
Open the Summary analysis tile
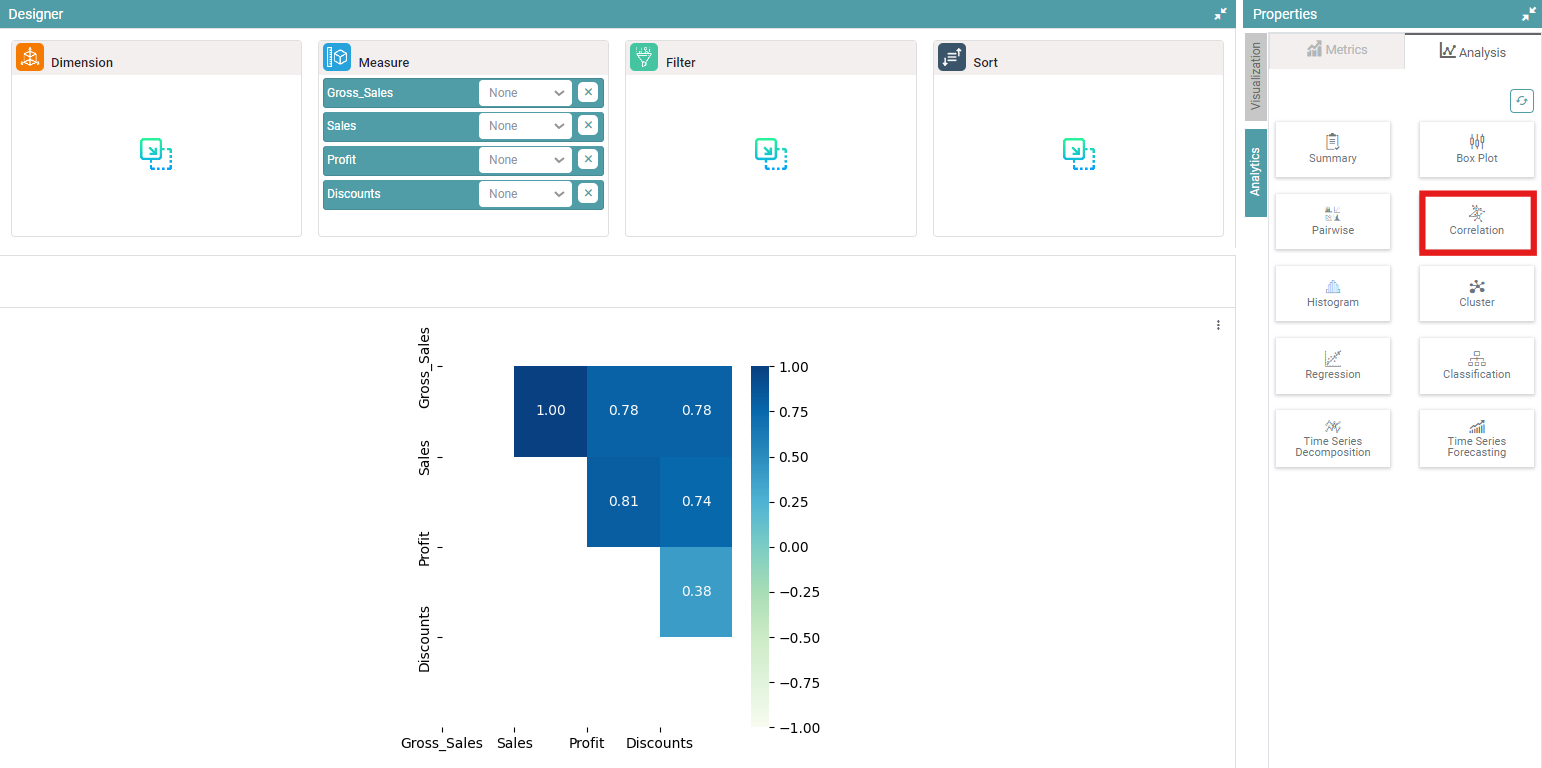[1332, 150]
